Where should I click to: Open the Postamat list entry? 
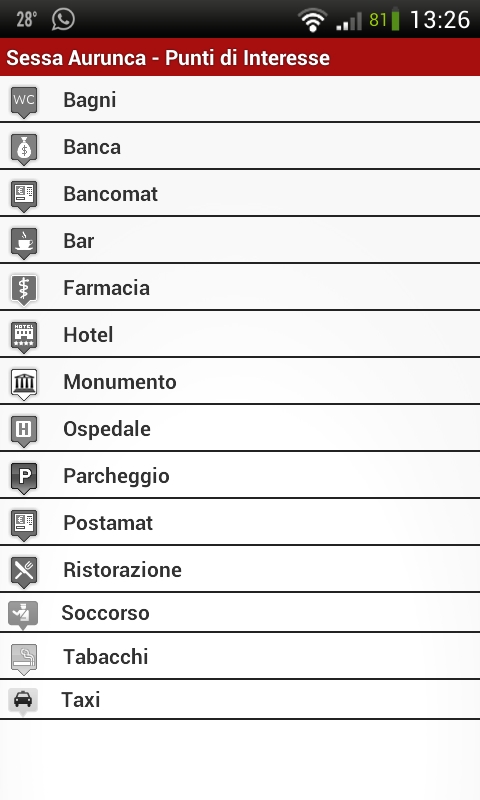click(240, 522)
